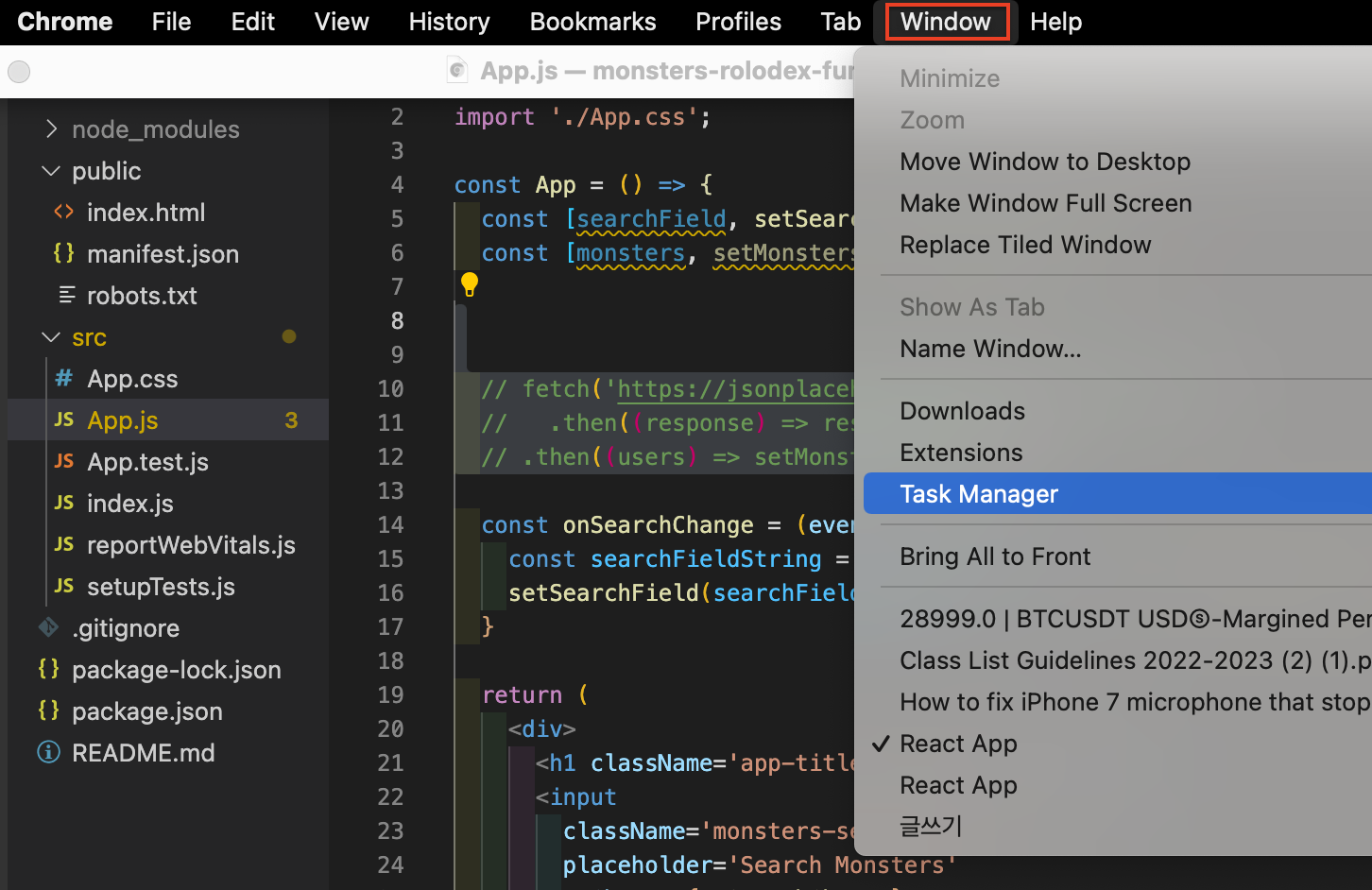Close the open Window menu
Viewport: 1372px width, 890px height.
click(947, 22)
